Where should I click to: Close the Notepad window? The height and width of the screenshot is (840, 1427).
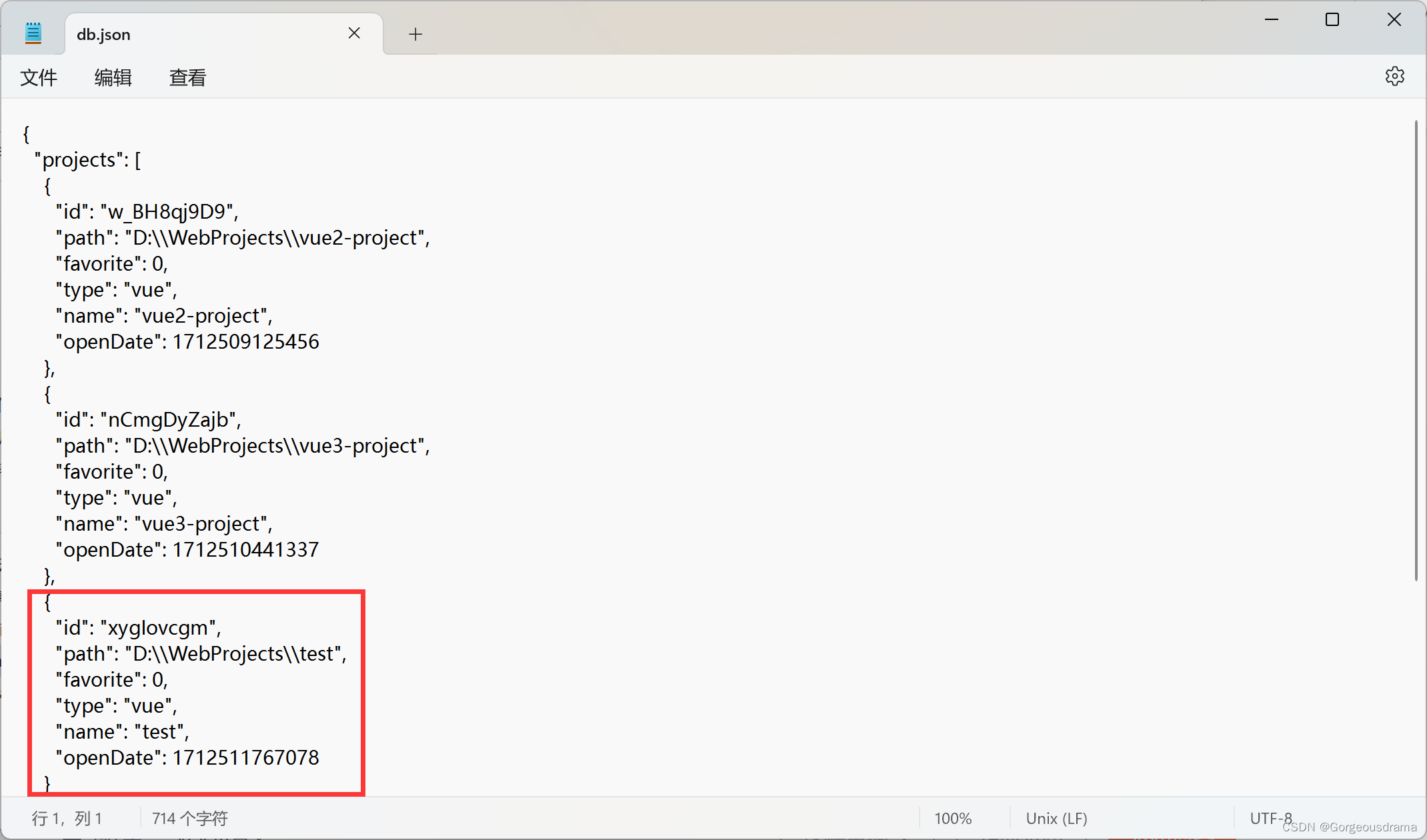pos(1394,20)
